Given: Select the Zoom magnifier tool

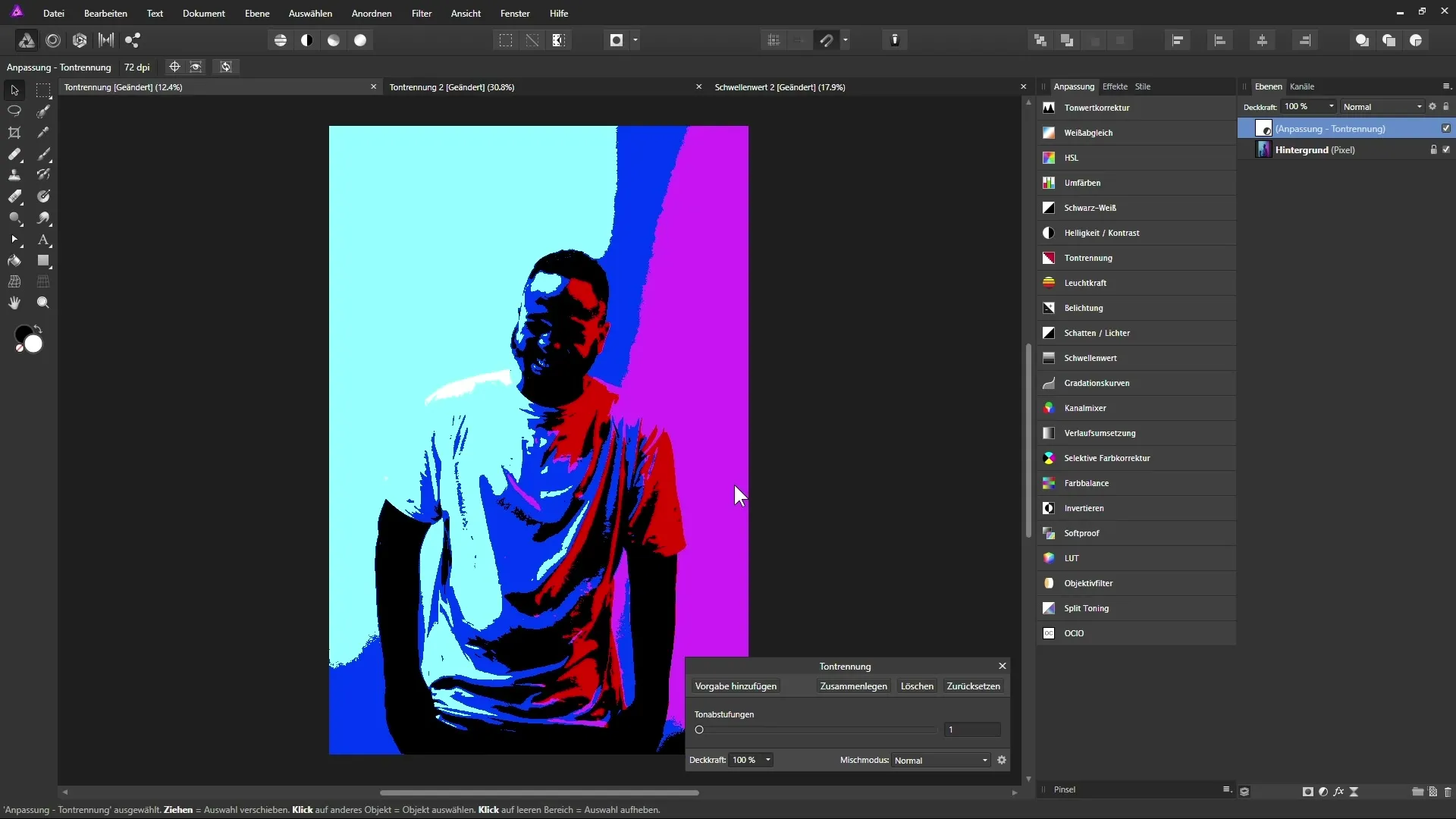Looking at the screenshot, I should coord(43,303).
